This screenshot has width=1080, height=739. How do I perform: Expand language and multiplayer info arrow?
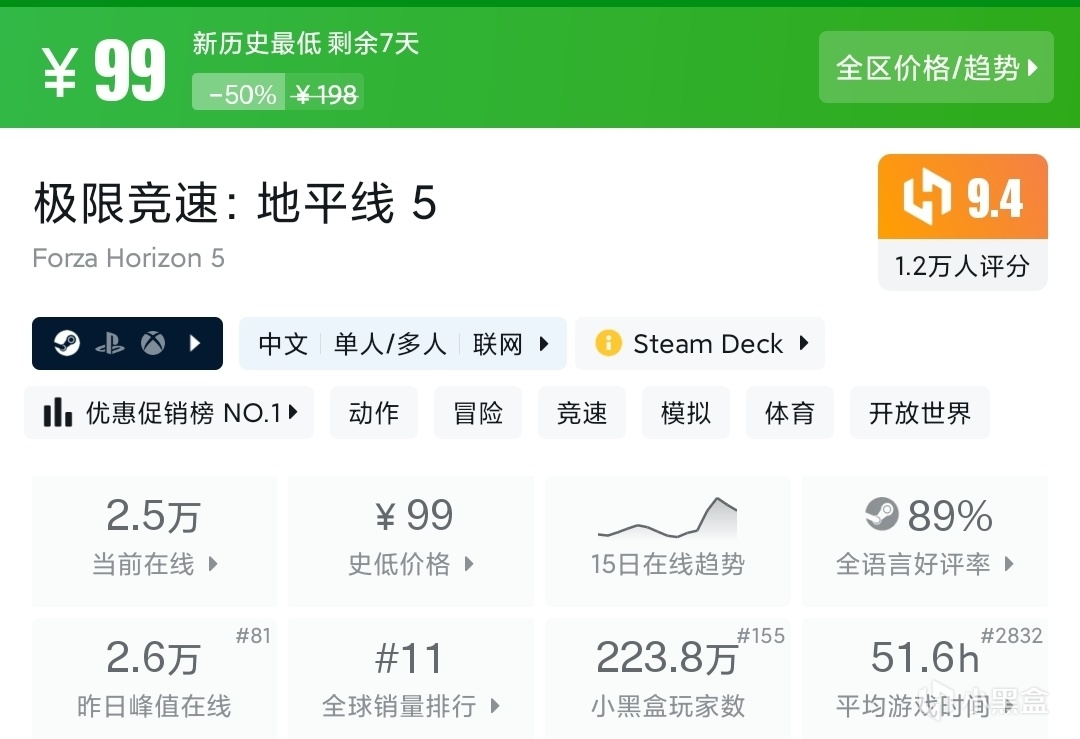[545, 344]
